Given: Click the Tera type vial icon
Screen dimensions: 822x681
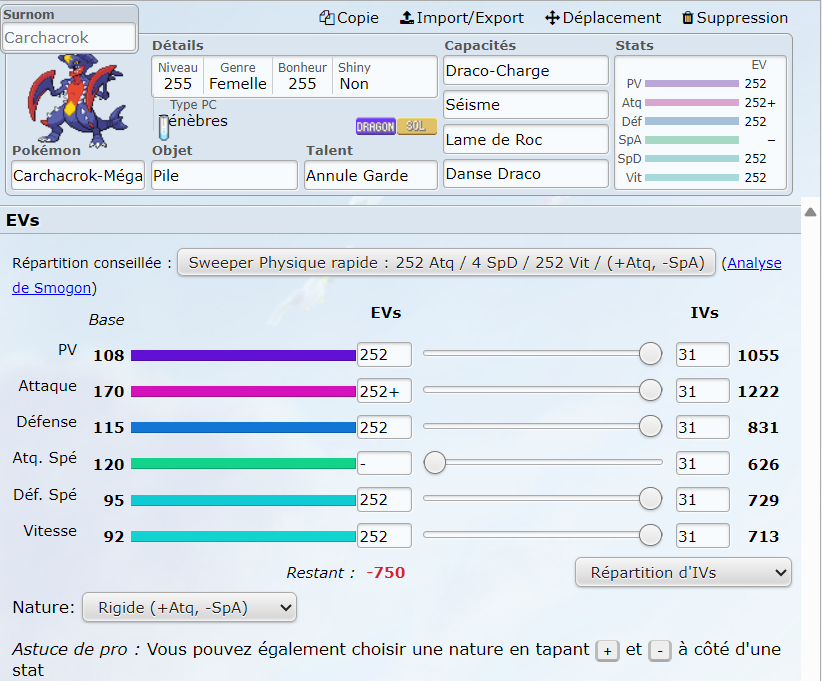Looking at the screenshot, I should point(164,127).
